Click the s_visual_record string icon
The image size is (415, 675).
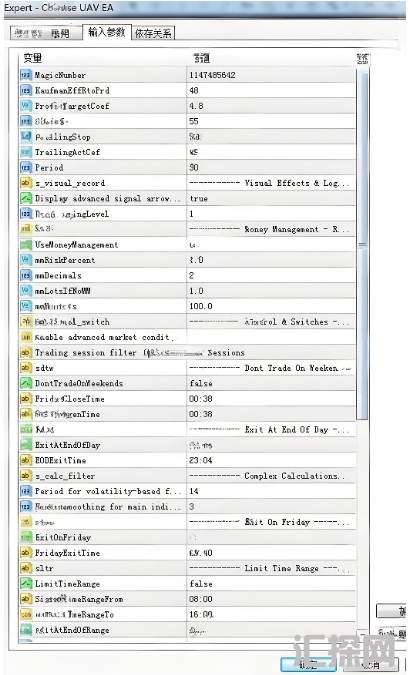click(26, 183)
